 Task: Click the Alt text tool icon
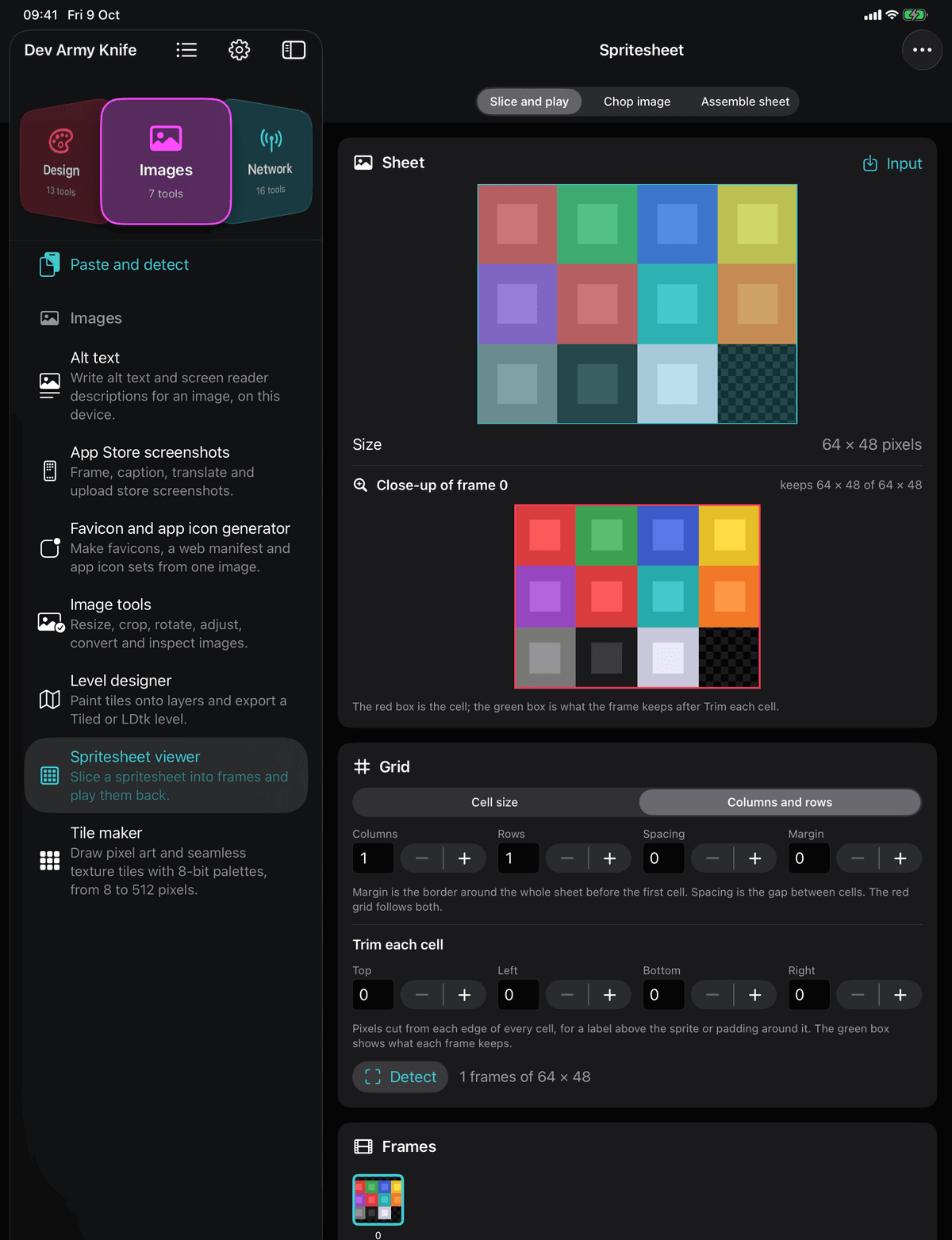pyautogui.click(x=49, y=386)
